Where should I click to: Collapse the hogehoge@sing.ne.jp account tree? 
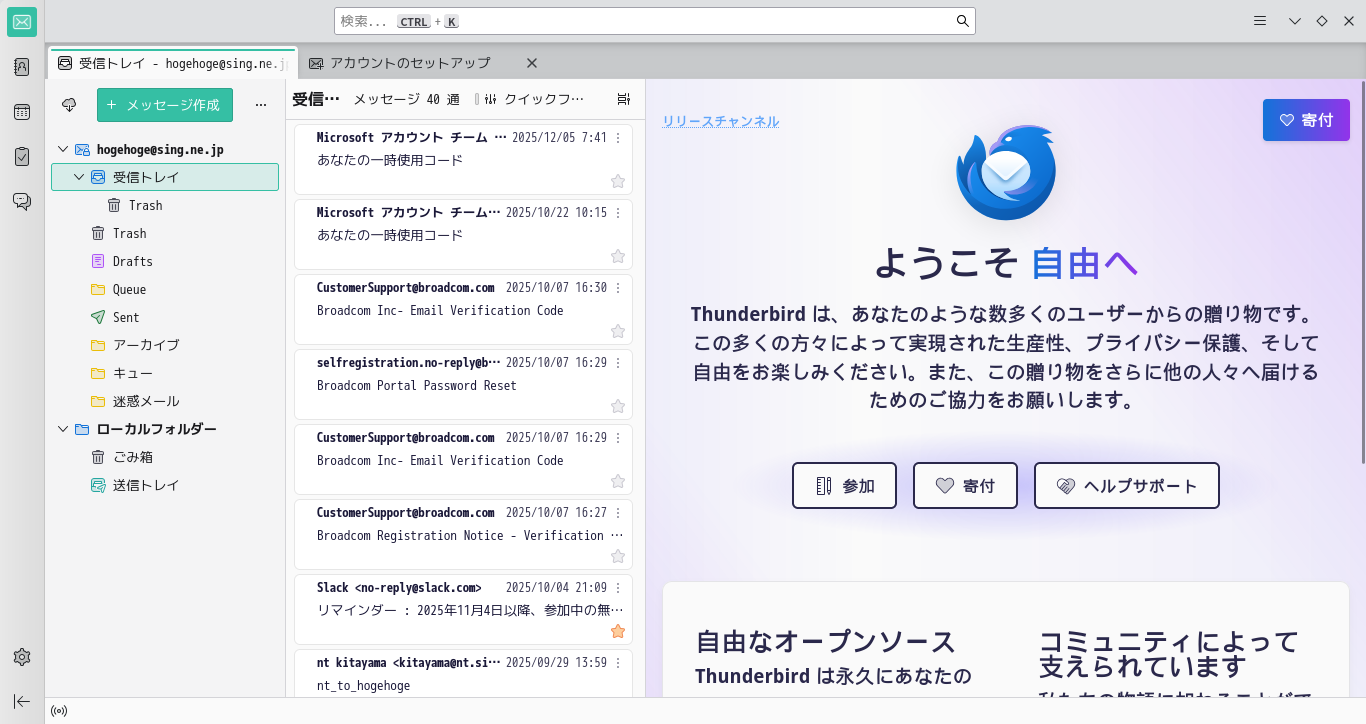click(x=63, y=149)
